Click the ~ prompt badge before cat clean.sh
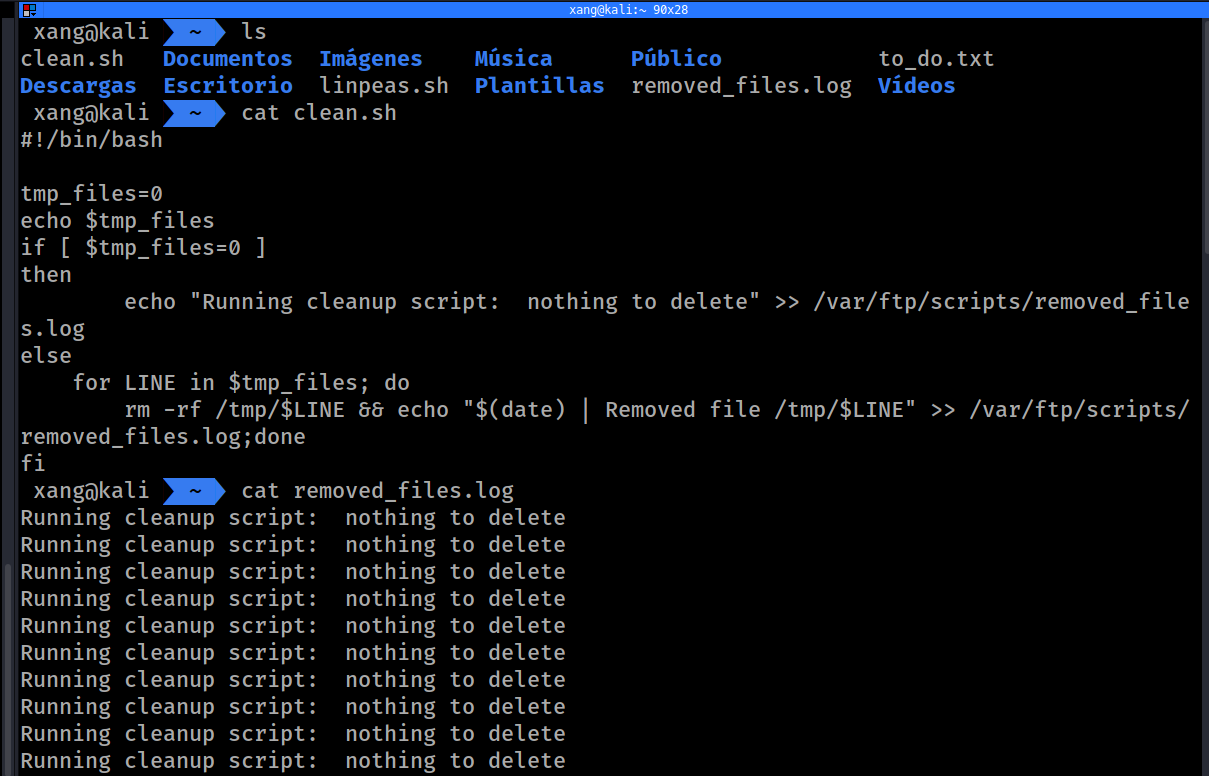 click(x=194, y=113)
